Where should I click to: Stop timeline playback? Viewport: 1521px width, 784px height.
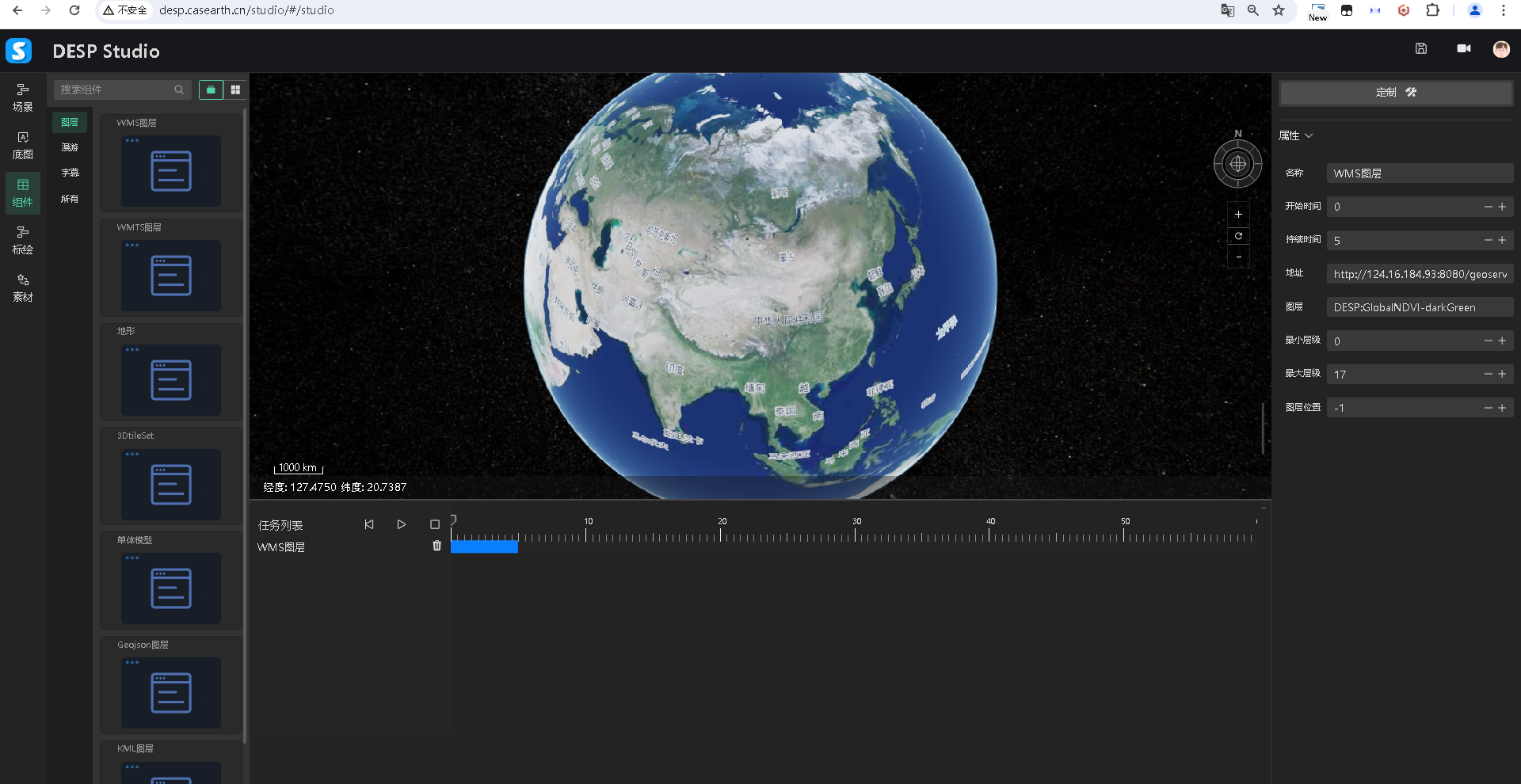coord(434,524)
